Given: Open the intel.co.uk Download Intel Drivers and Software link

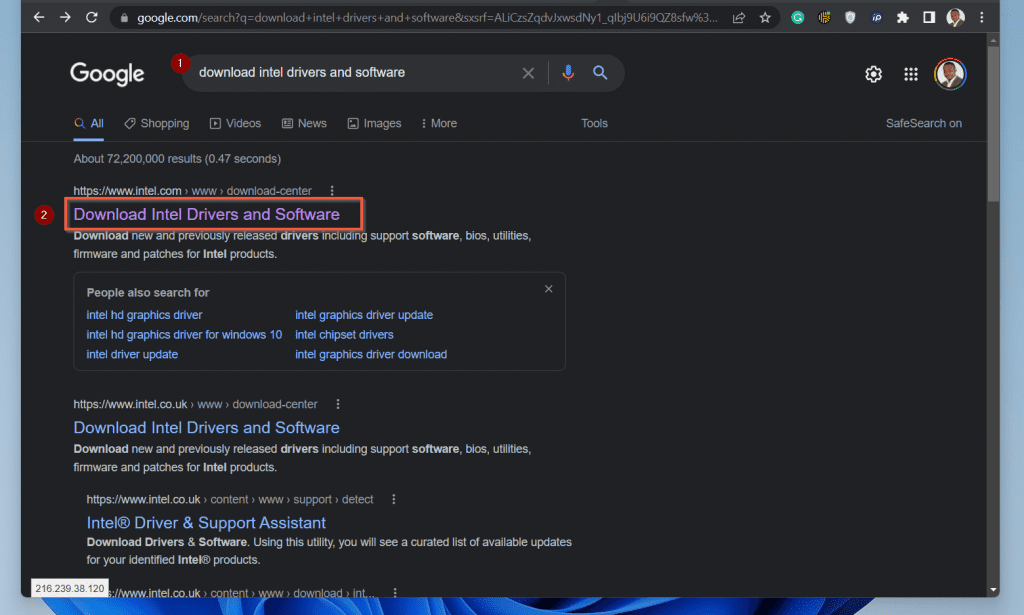Looking at the screenshot, I should click(x=206, y=428).
